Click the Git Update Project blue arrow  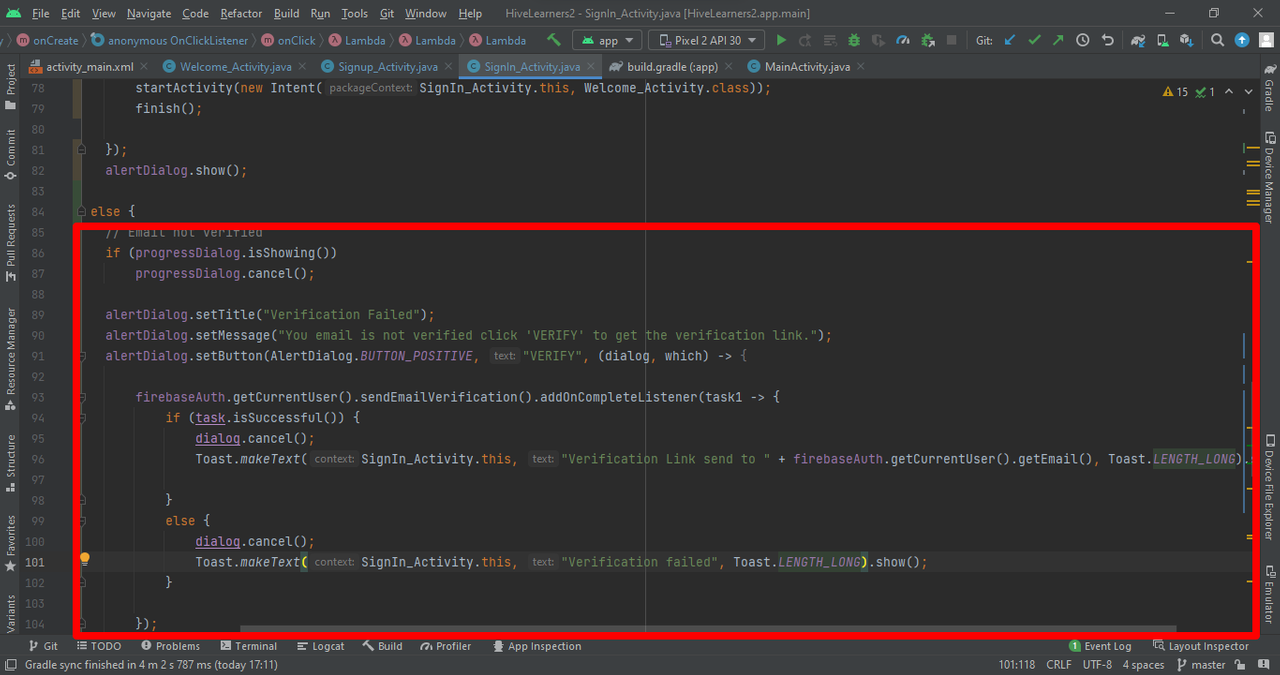pos(1010,40)
